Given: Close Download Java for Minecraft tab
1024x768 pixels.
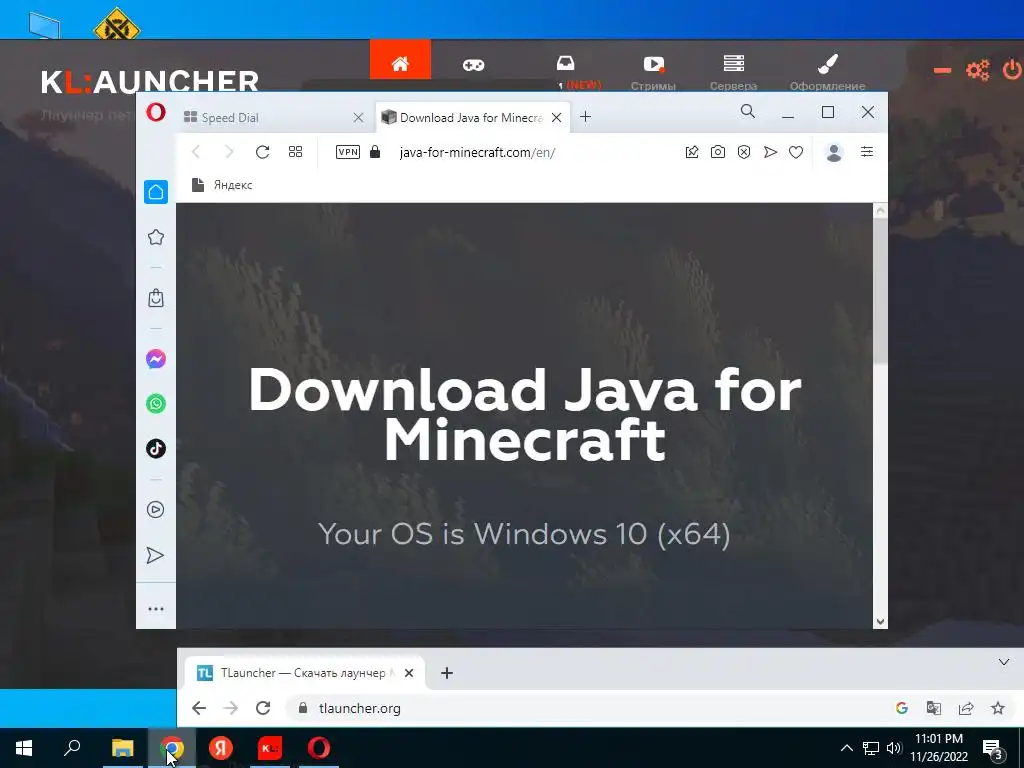Looking at the screenshot, I should [x=556, y=118].
